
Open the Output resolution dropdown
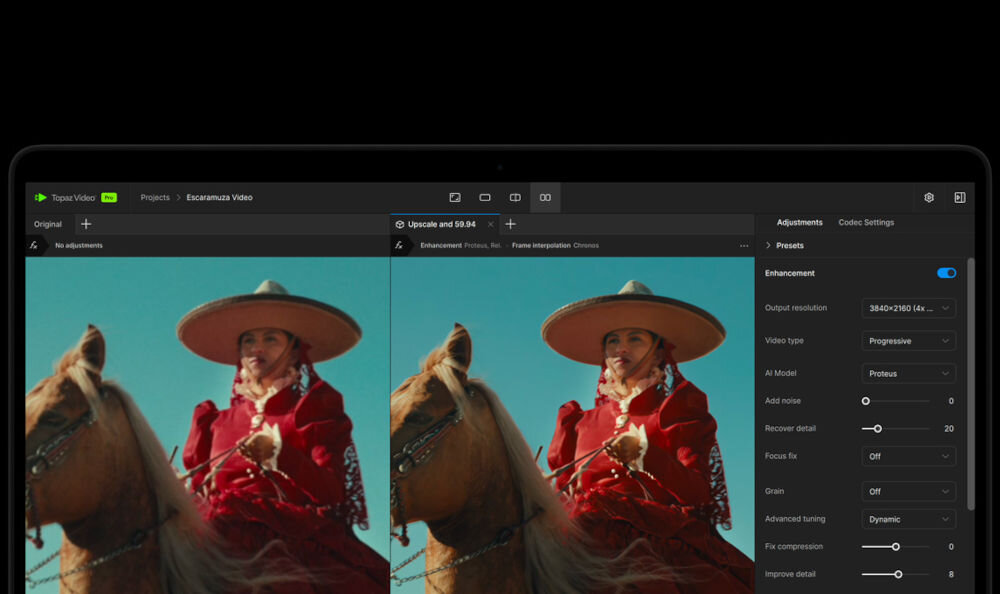coord(908,308)
